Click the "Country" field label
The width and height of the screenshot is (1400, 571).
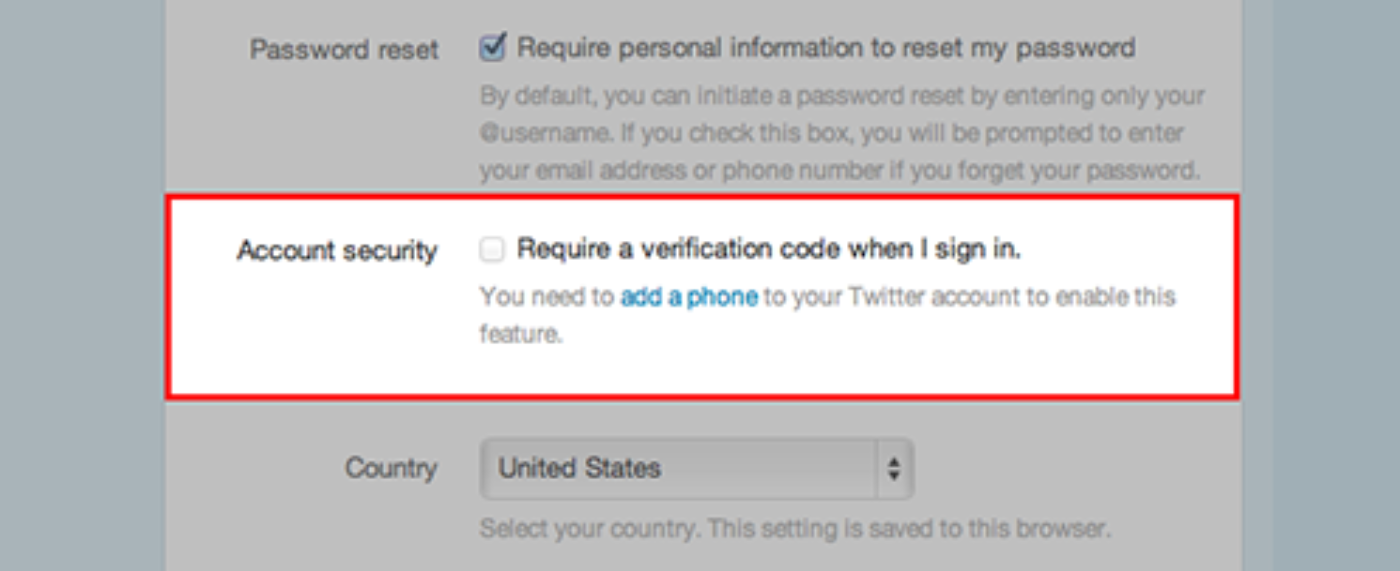point(391,468)
